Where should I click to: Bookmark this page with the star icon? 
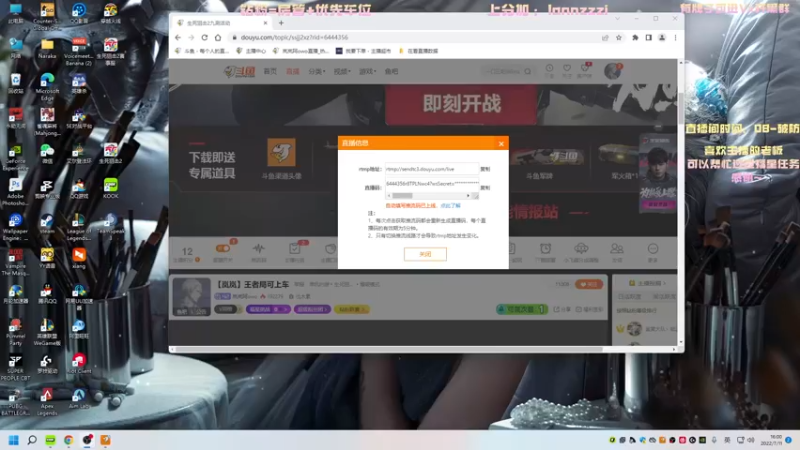(x=618, y=37)
